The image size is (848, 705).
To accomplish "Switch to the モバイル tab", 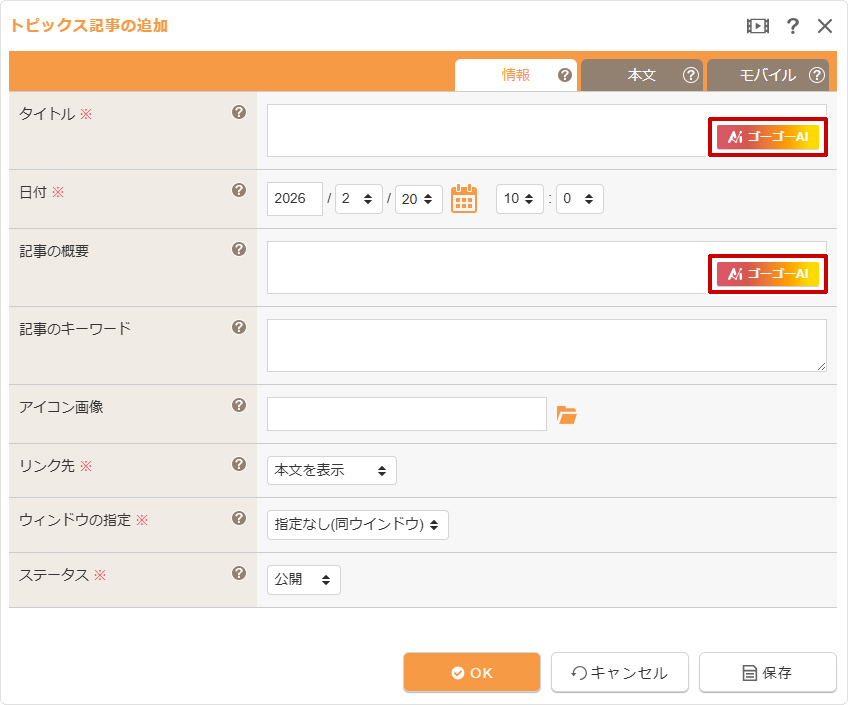I will (x=767, y=75).
